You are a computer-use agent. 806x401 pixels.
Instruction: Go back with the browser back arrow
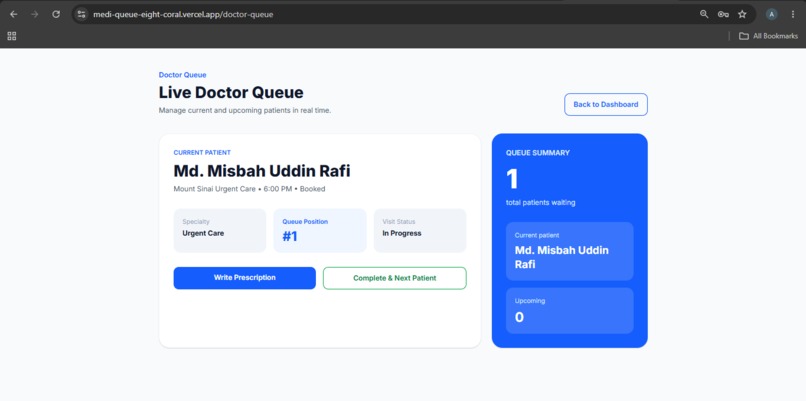coord(14,14)
